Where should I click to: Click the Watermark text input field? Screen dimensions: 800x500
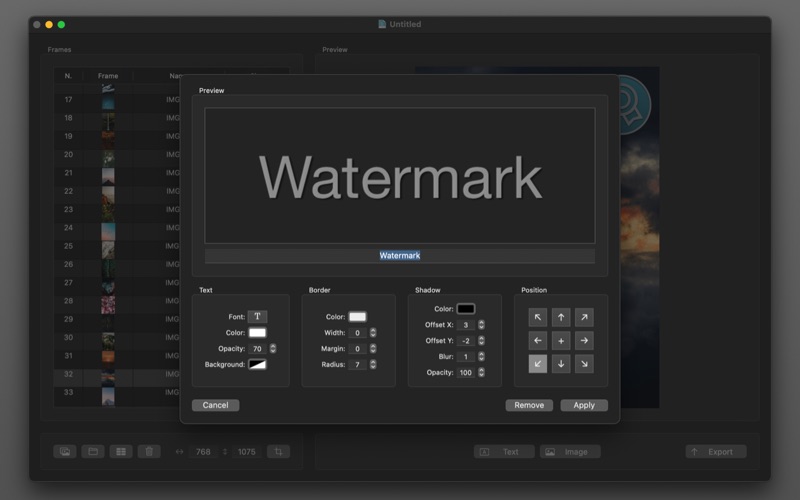point(400,256)
